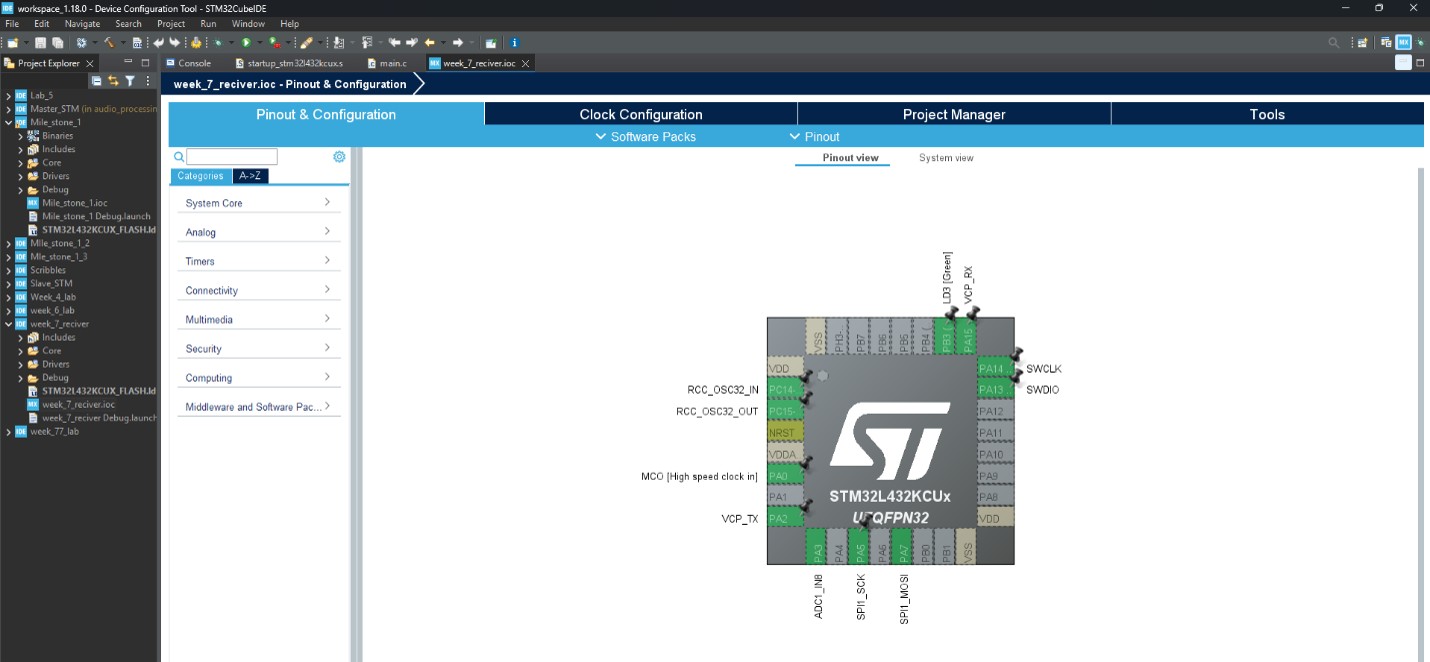Open the Pinout dropdown menu
This screenshot has height=662, width=1430.
point(814,137)
